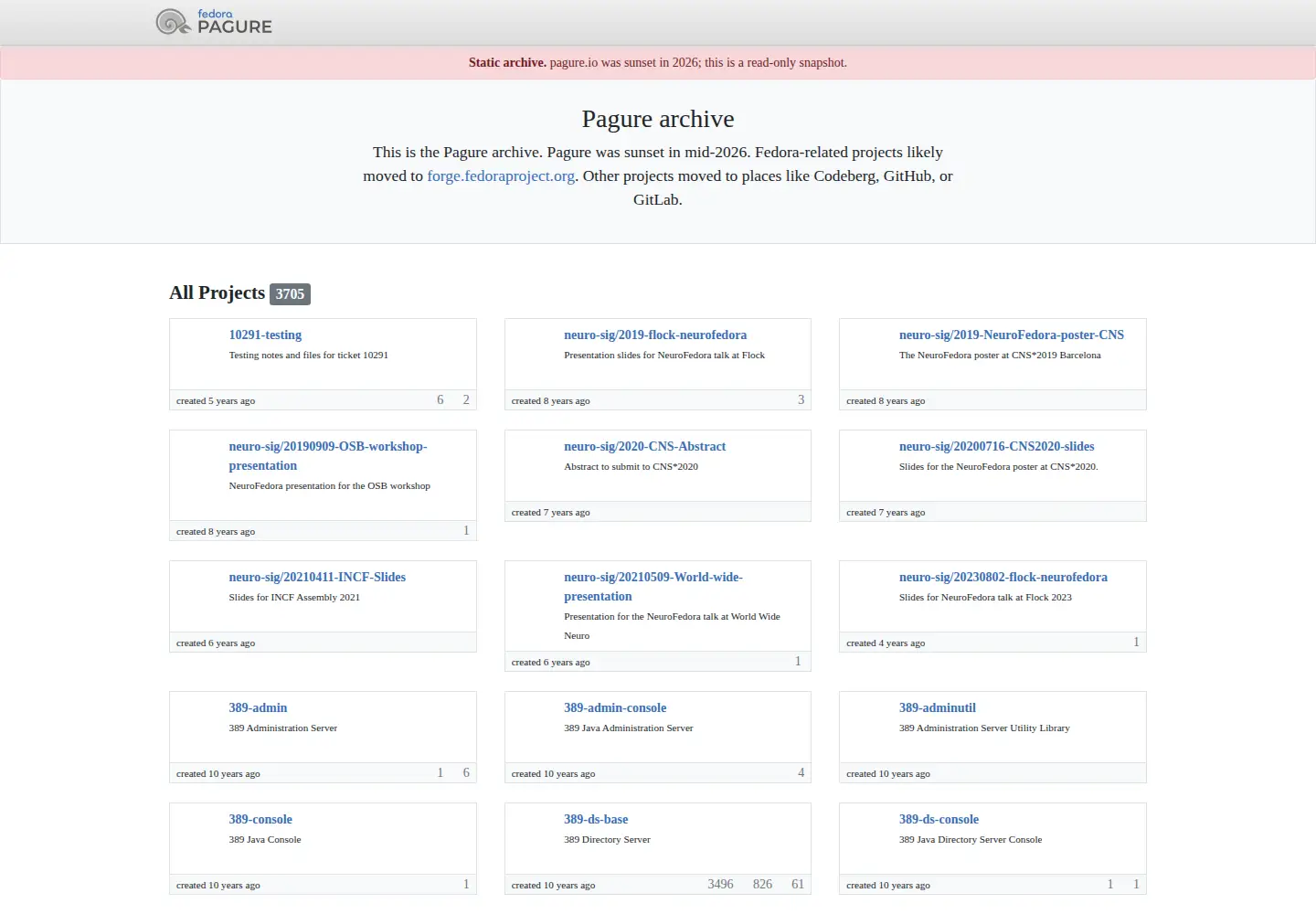Click "389 Administration Server Utility Library" text

(x=984, y=728)
